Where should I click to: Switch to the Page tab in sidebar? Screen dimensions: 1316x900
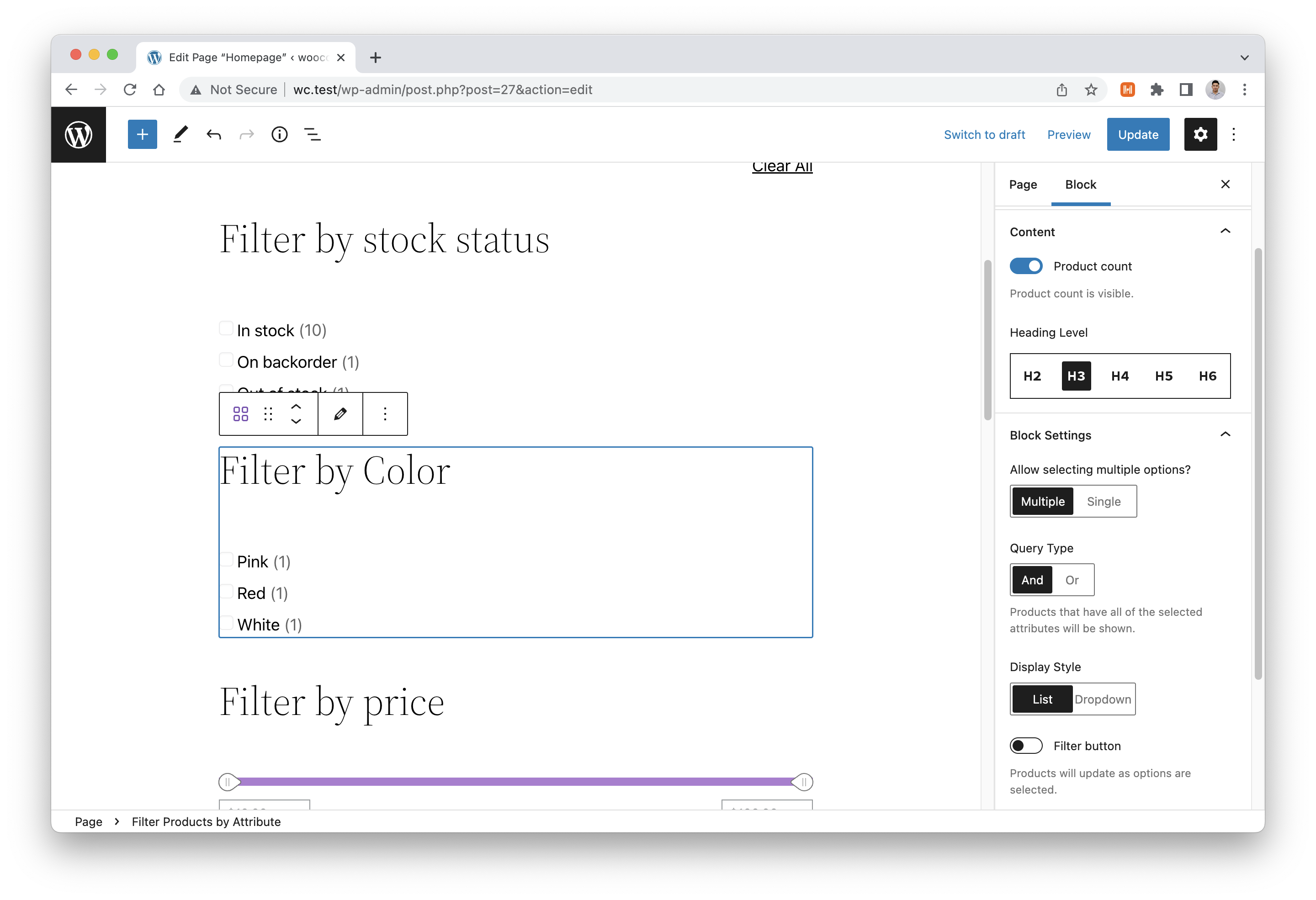point(1023,185)
